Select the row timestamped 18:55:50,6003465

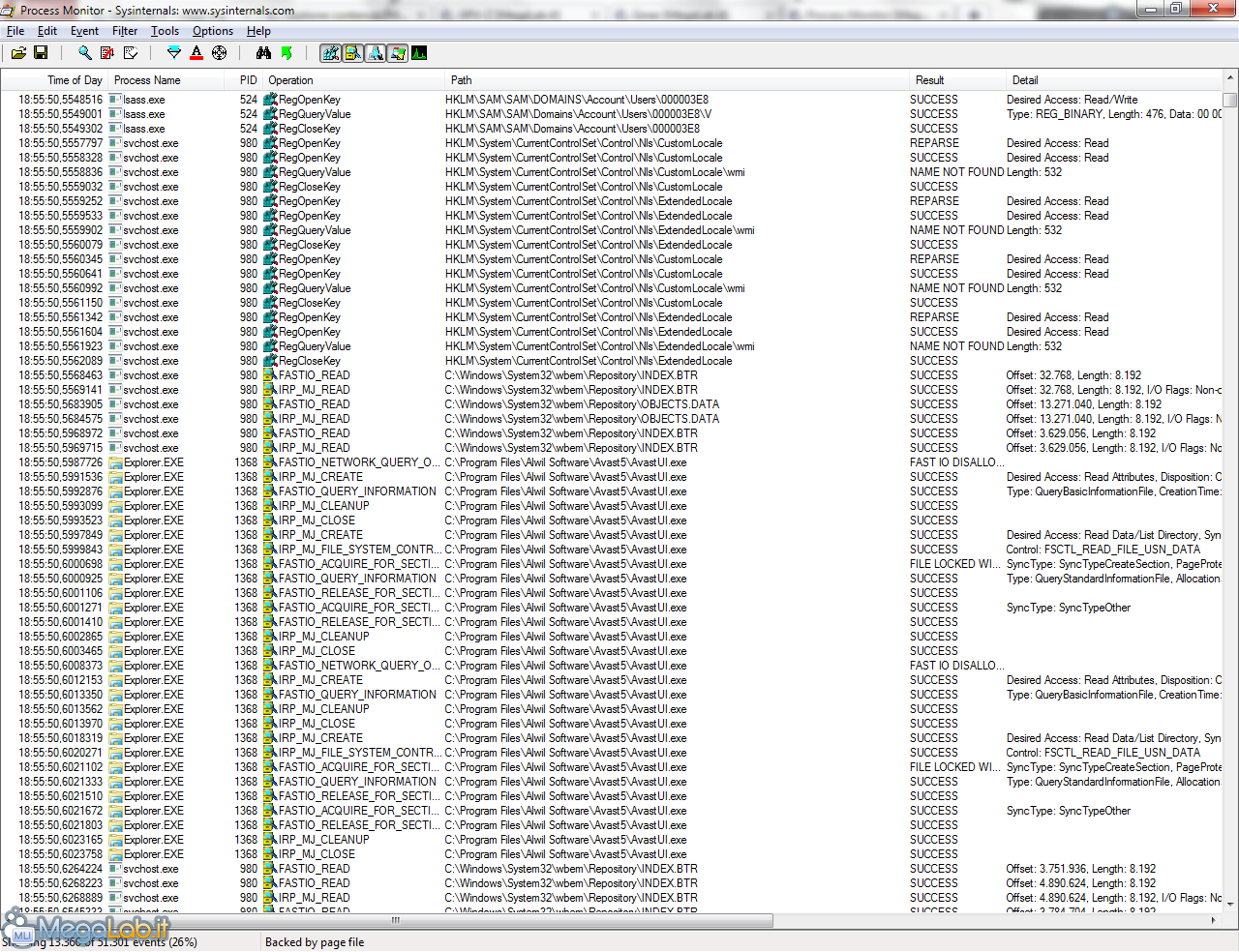pyautogui.click(x=612, y=651)
